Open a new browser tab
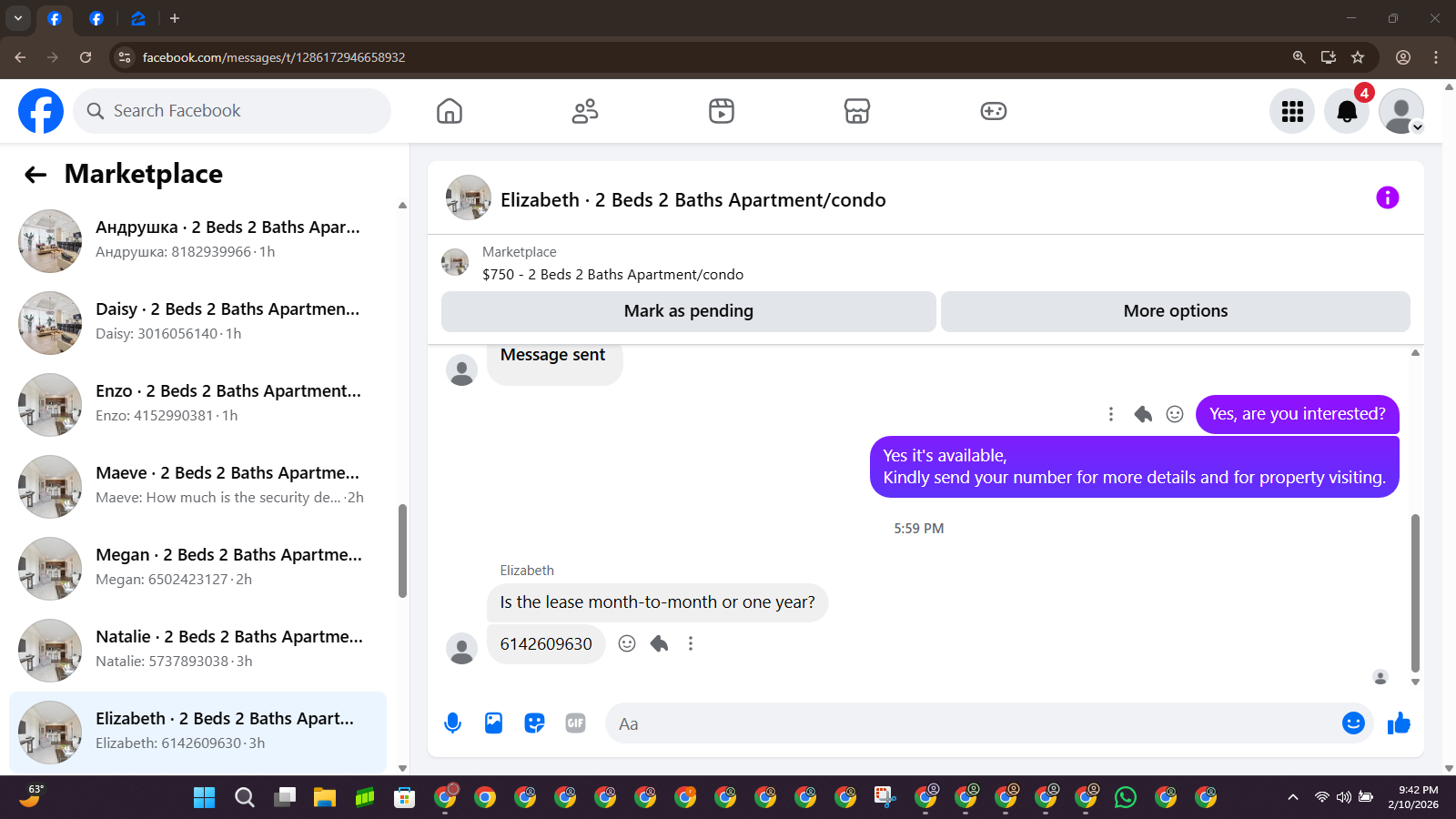Image resolution: width=1456 pixels, height=819 pixels. coord(175,18)
